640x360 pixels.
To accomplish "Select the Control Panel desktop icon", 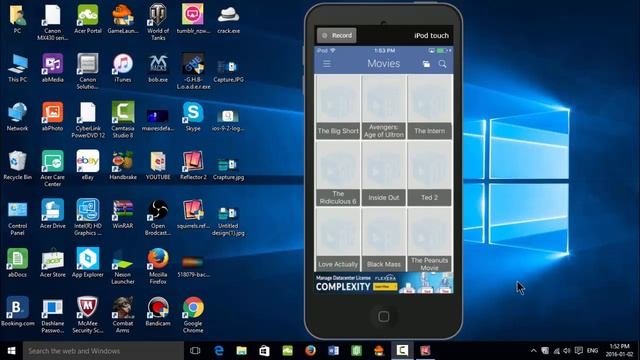I will point(17,217).
